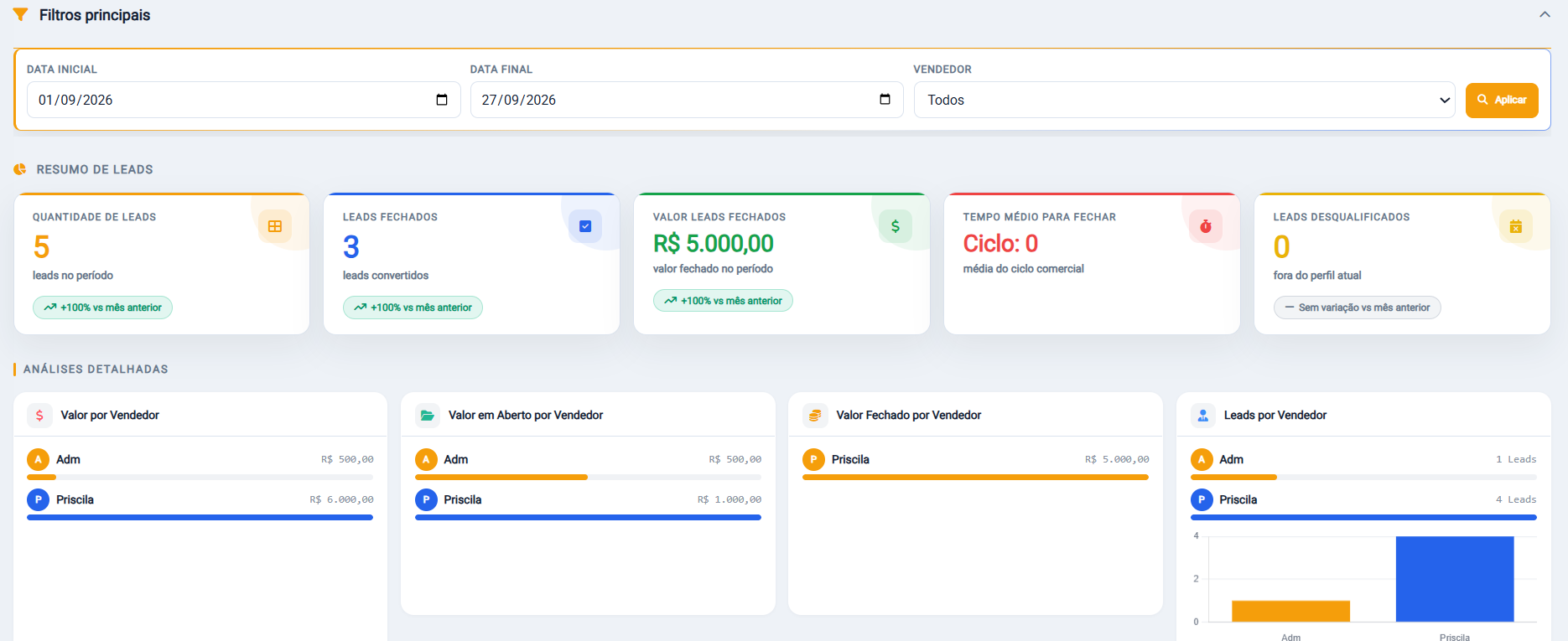The height and width of the screenshot is (641, 1568).
Task: Click Adm avatar in Leads por Vendedor
Action: pos(1202,459)
